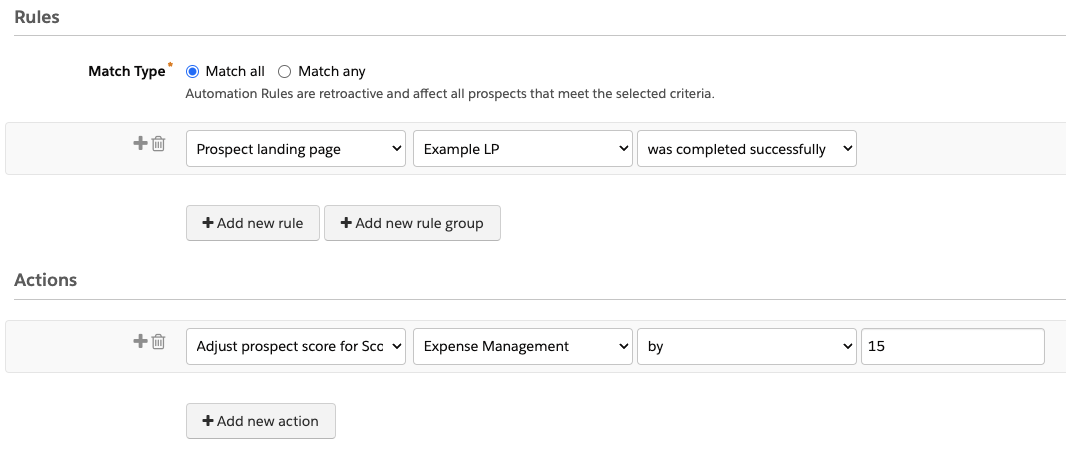Viewport: 1066px width, 453px height.
Task: Click the score value field containing 15
Action: [952, 346]
